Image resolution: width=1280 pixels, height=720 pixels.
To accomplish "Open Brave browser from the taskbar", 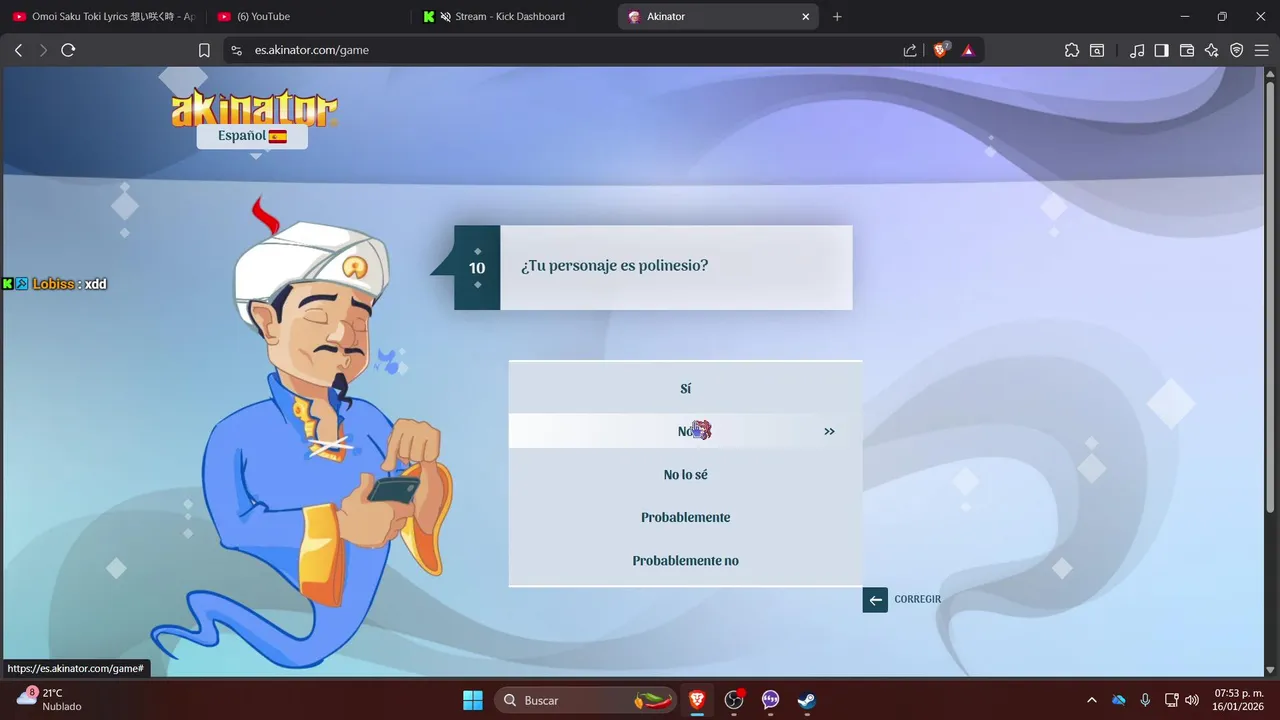I will (x=697, y=700).
